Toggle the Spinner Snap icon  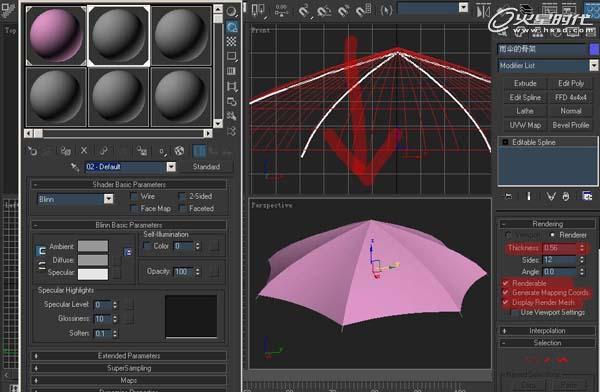pyautogui.click(x=362, y=11)
